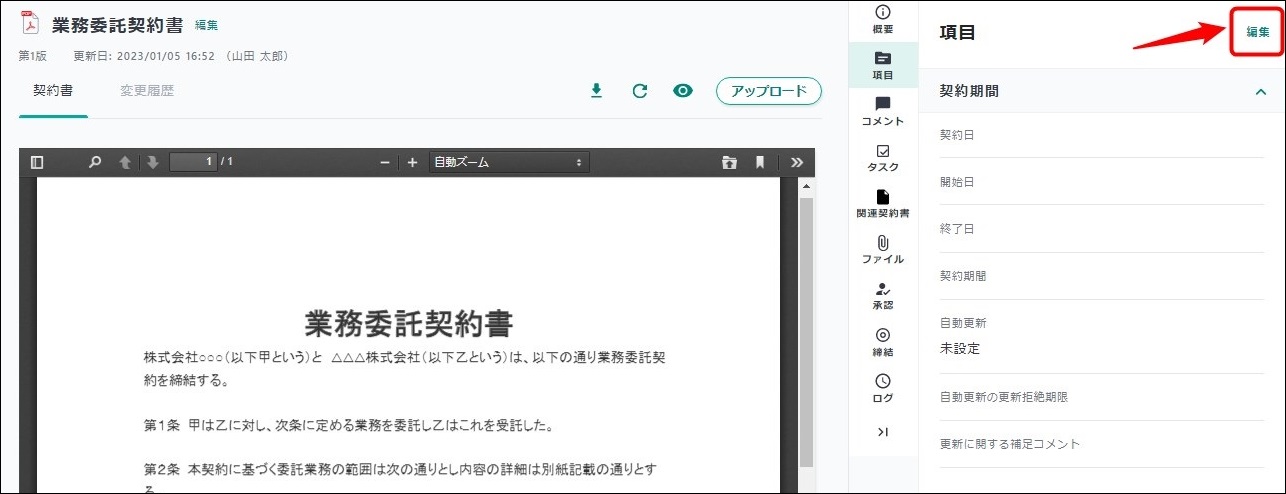The image size is (1286, 494).
Task: Click the refresh reload icon
Action: coord(640,91)
